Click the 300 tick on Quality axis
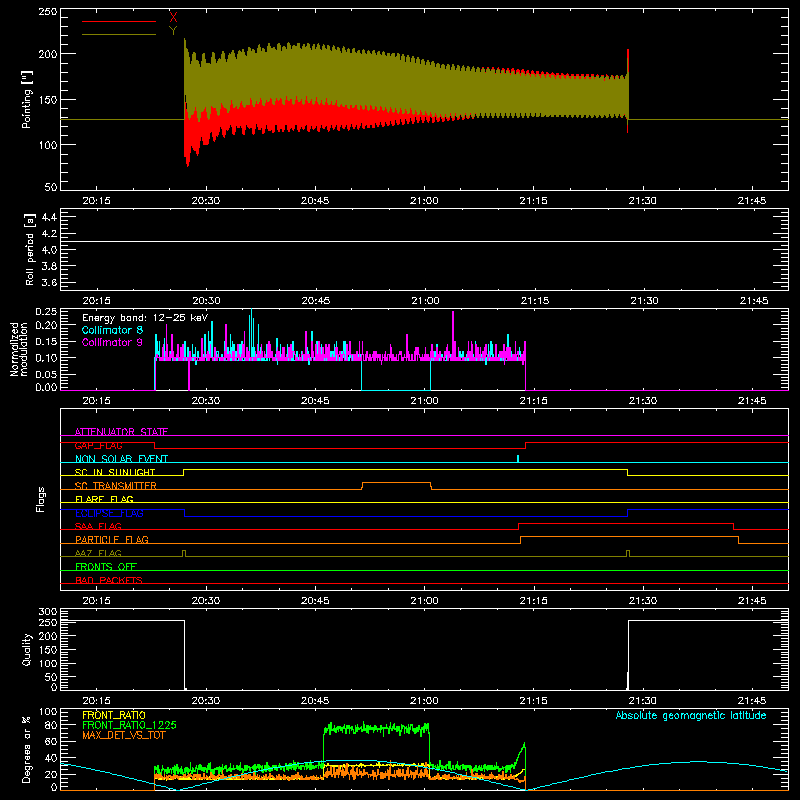The height and width of the screenshot is (800, 800). [x=48, y=612]
